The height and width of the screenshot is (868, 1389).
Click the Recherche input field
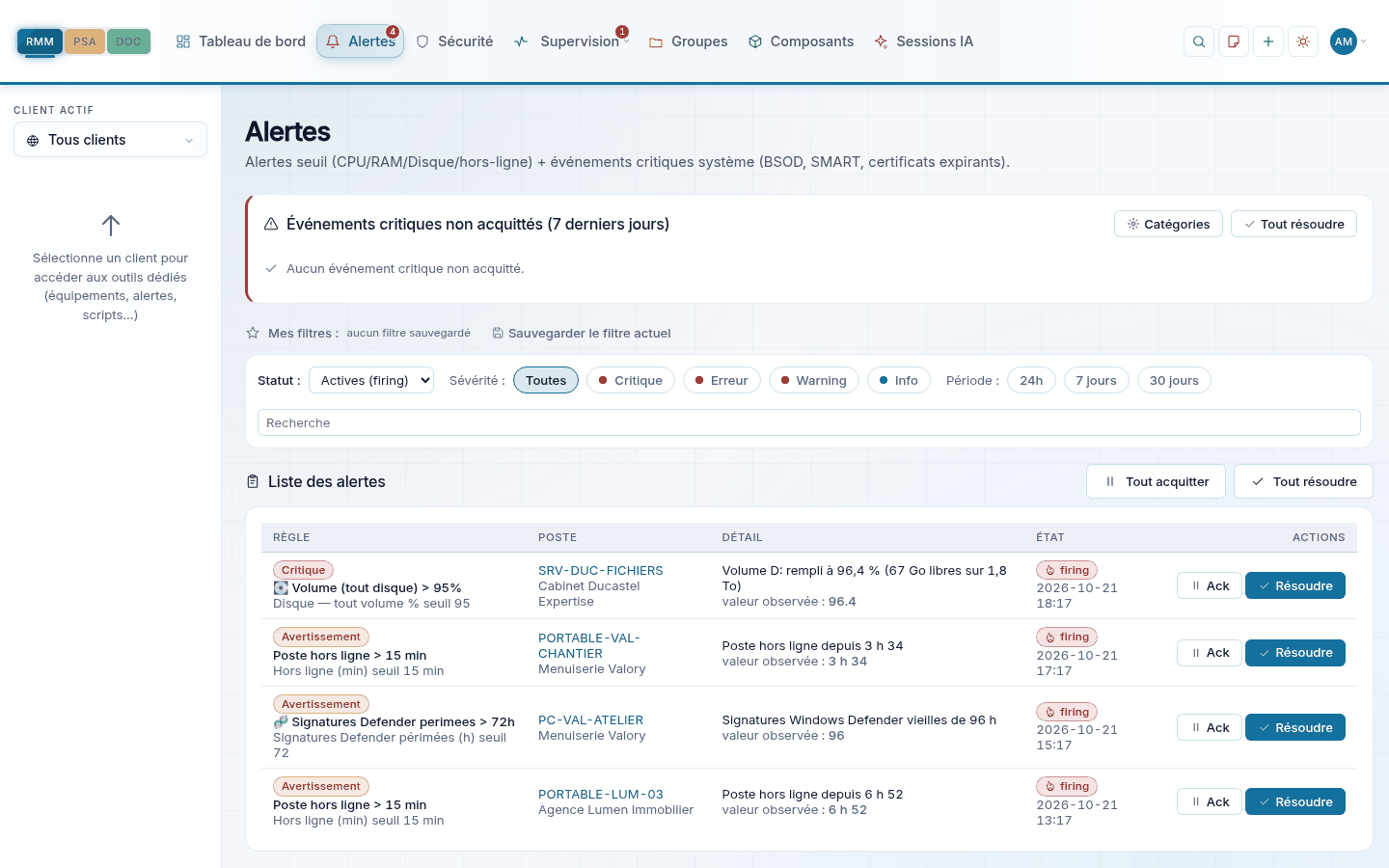[x=808, y=422]
